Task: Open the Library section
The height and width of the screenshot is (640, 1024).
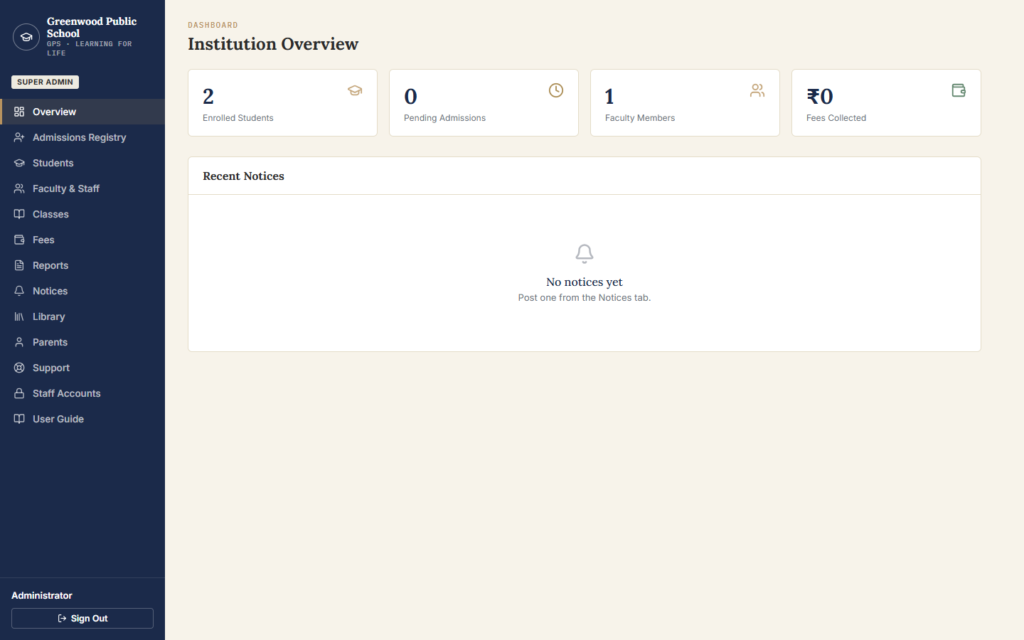Action: point(82,316)
